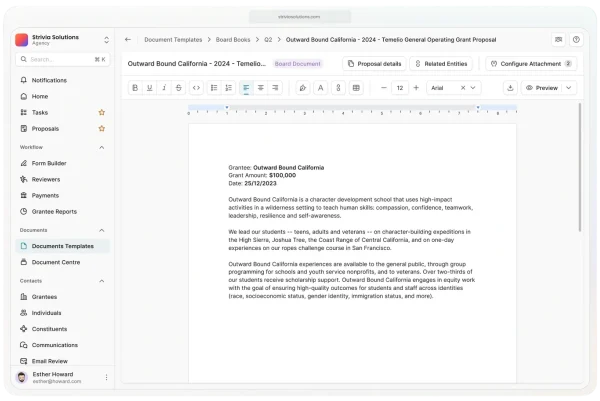
Task: Increase font size with the plus stepper
Action: coord(417,88)
